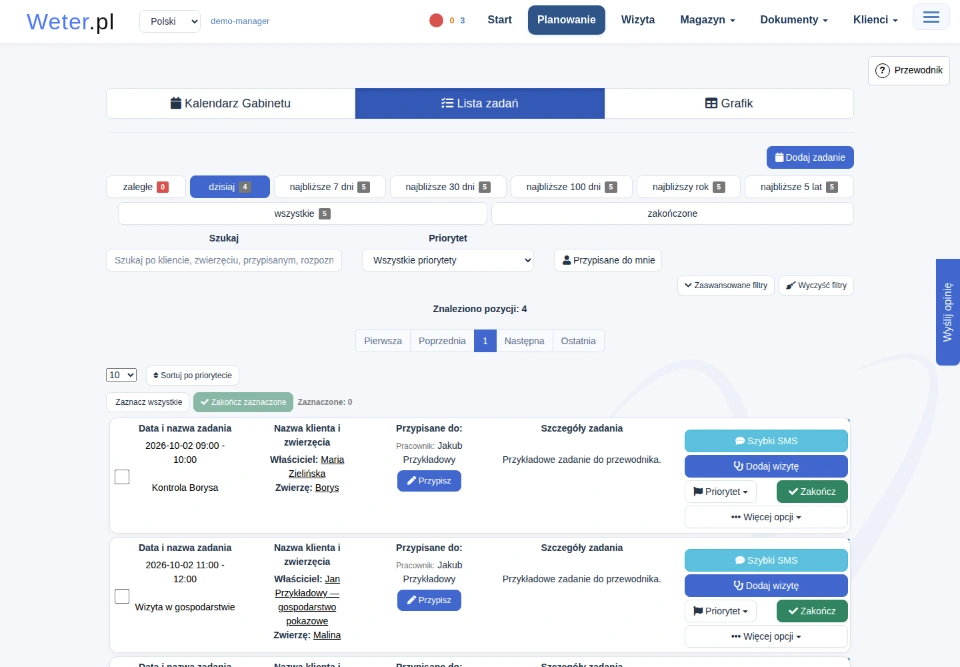
Task: Click the Szukaj search input field
Action: 224,260
